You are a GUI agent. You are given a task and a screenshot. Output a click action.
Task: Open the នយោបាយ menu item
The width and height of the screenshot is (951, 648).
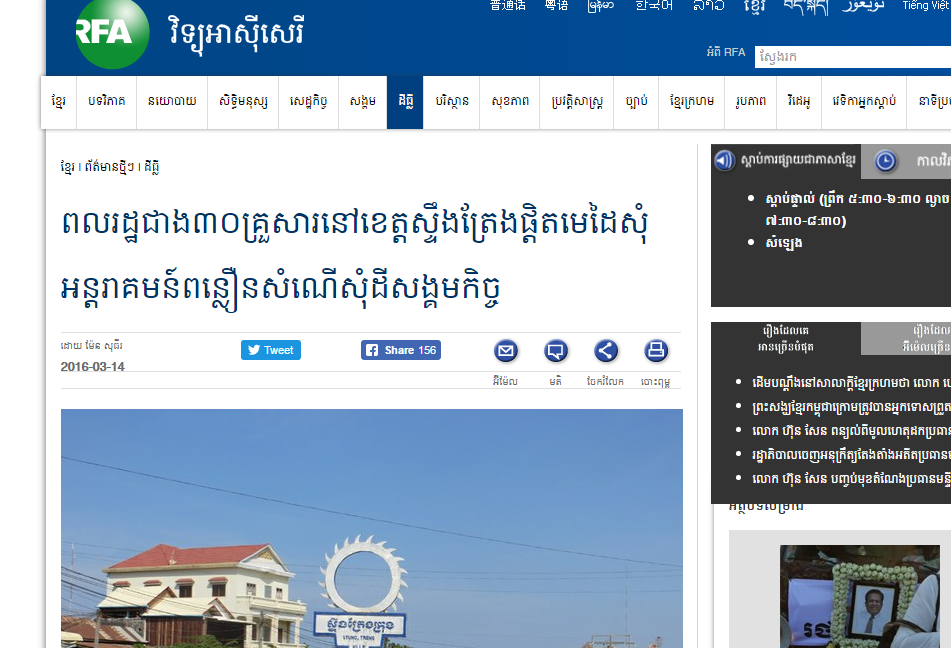coord(172,102)
